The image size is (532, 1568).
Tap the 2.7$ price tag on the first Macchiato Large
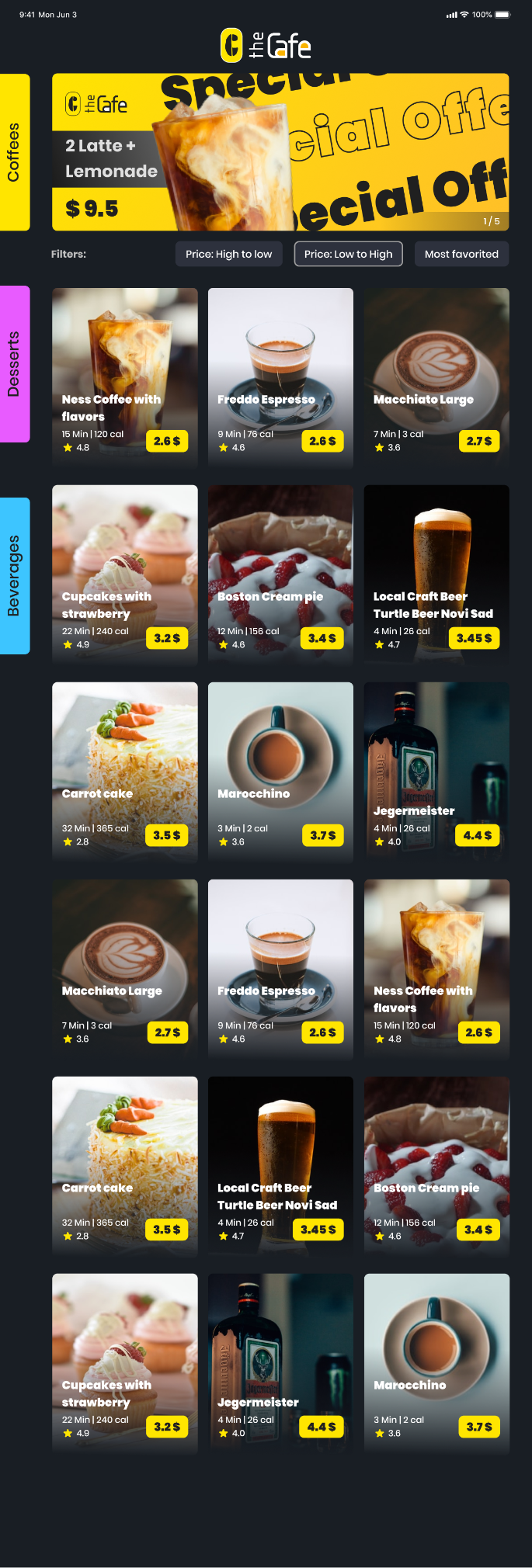(479, 441)
